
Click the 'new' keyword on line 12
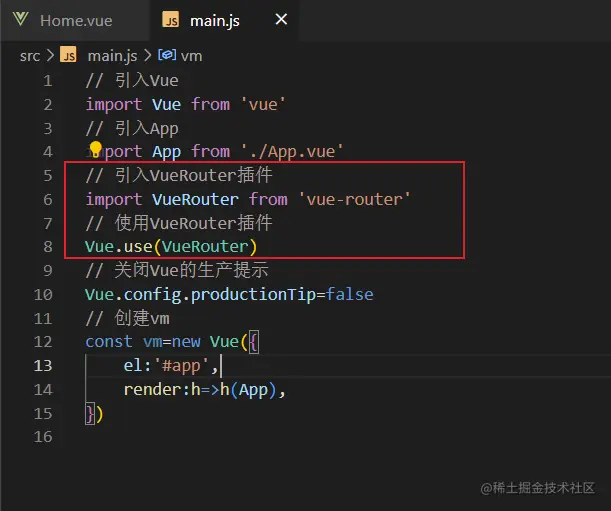pyautogui.click(x=186, y=342)
